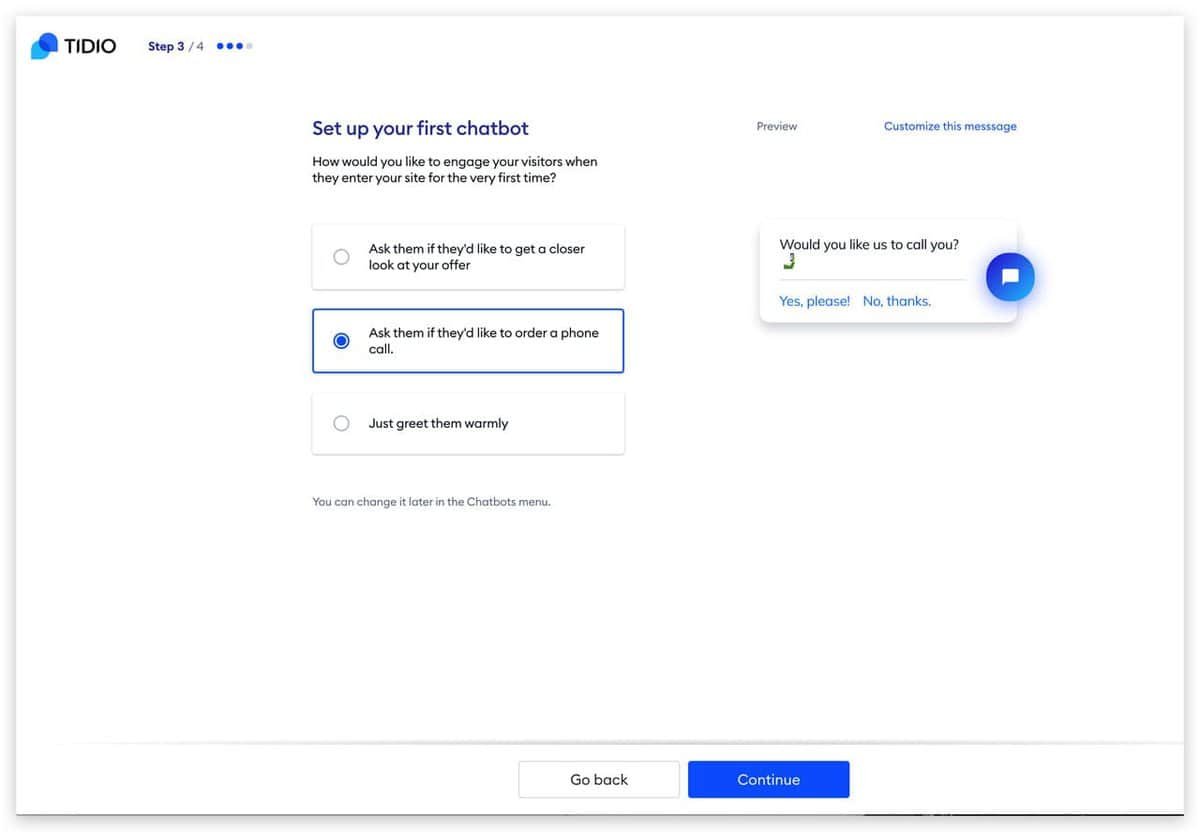Click the Tidio logo icon

pyautogui.click(x=44, y=46)
